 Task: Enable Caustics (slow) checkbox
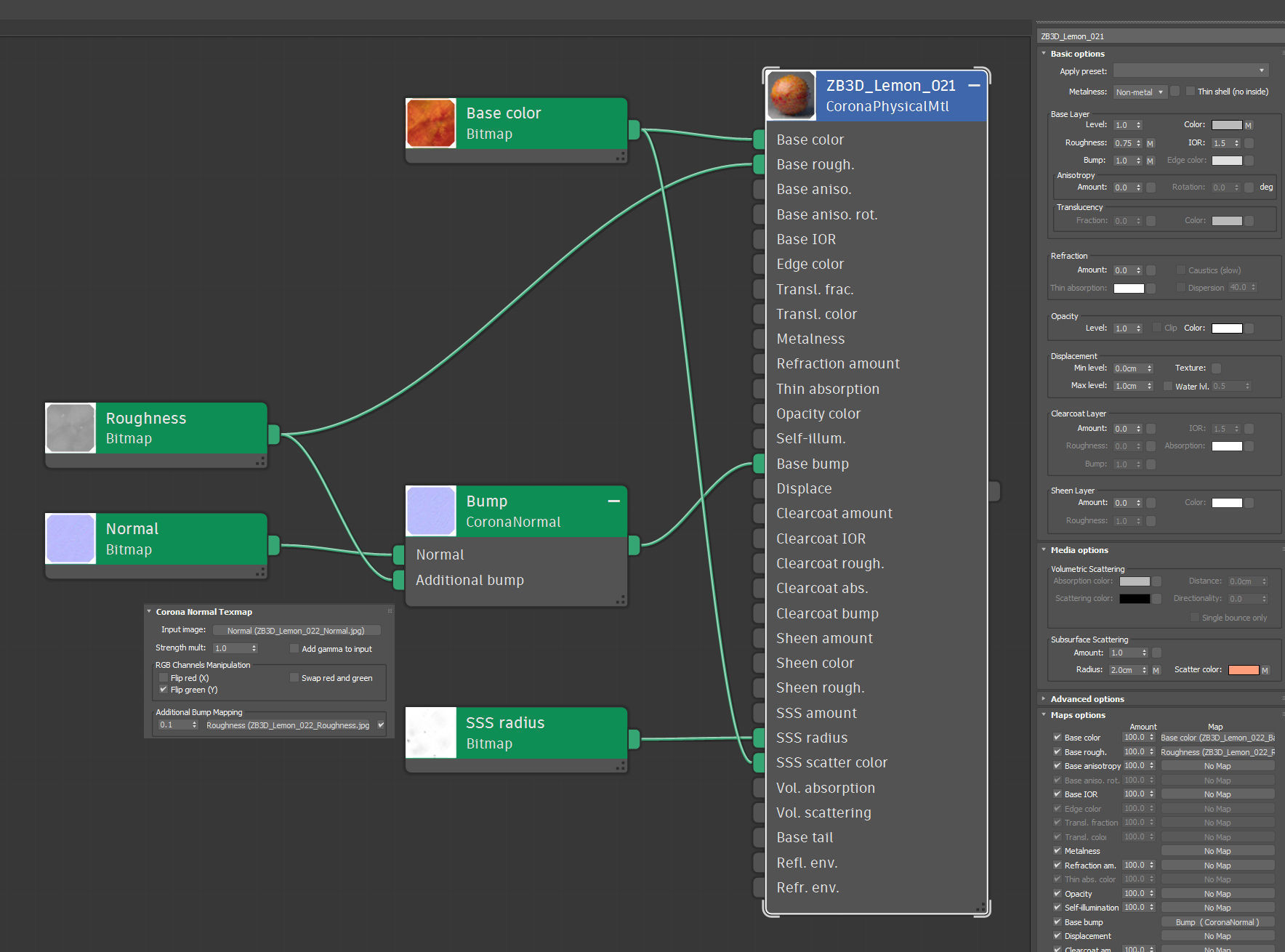pyautogui.click(x=1181, y=270)
